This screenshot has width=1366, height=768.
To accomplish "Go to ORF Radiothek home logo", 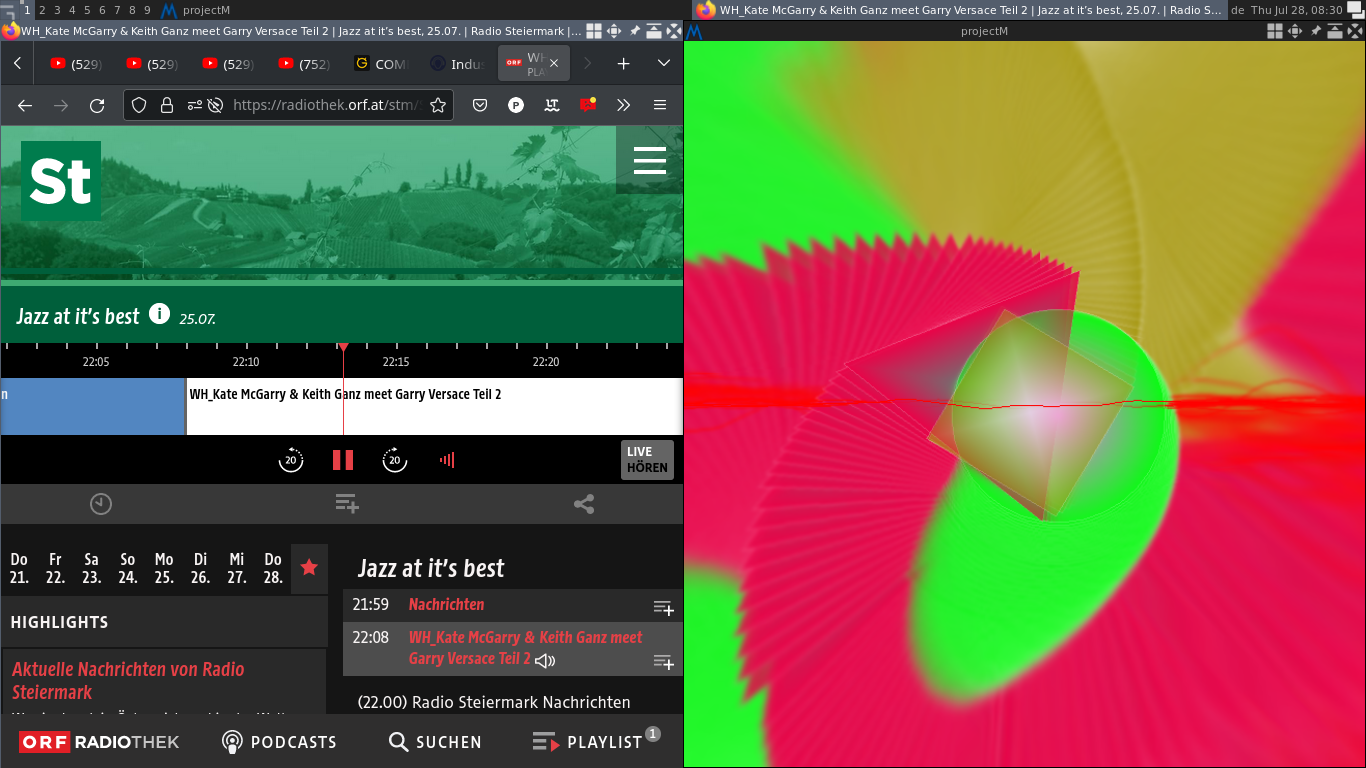I will 100,742.
